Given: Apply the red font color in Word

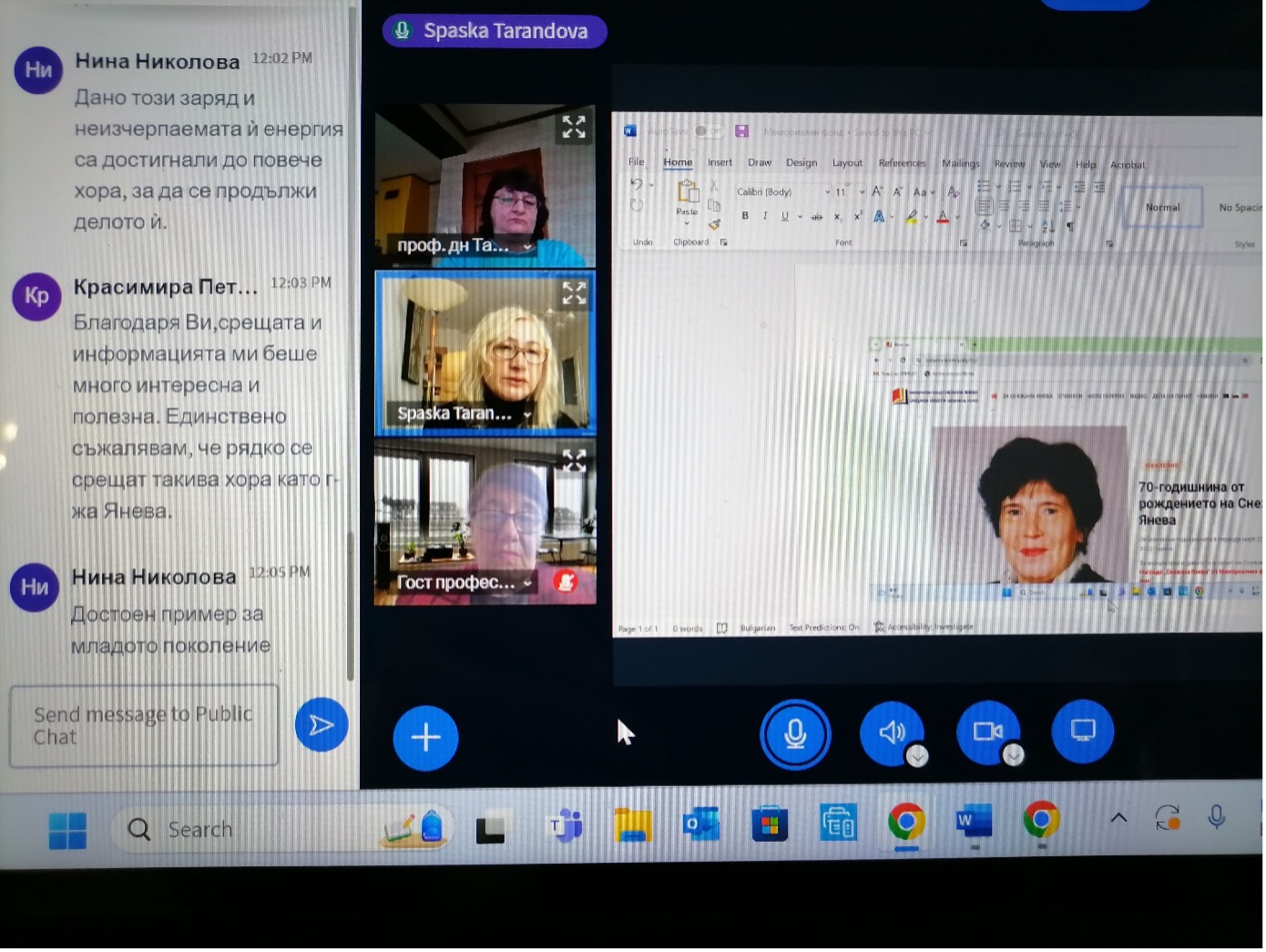Looking at the screenshot, I should (x=943, y=217).
